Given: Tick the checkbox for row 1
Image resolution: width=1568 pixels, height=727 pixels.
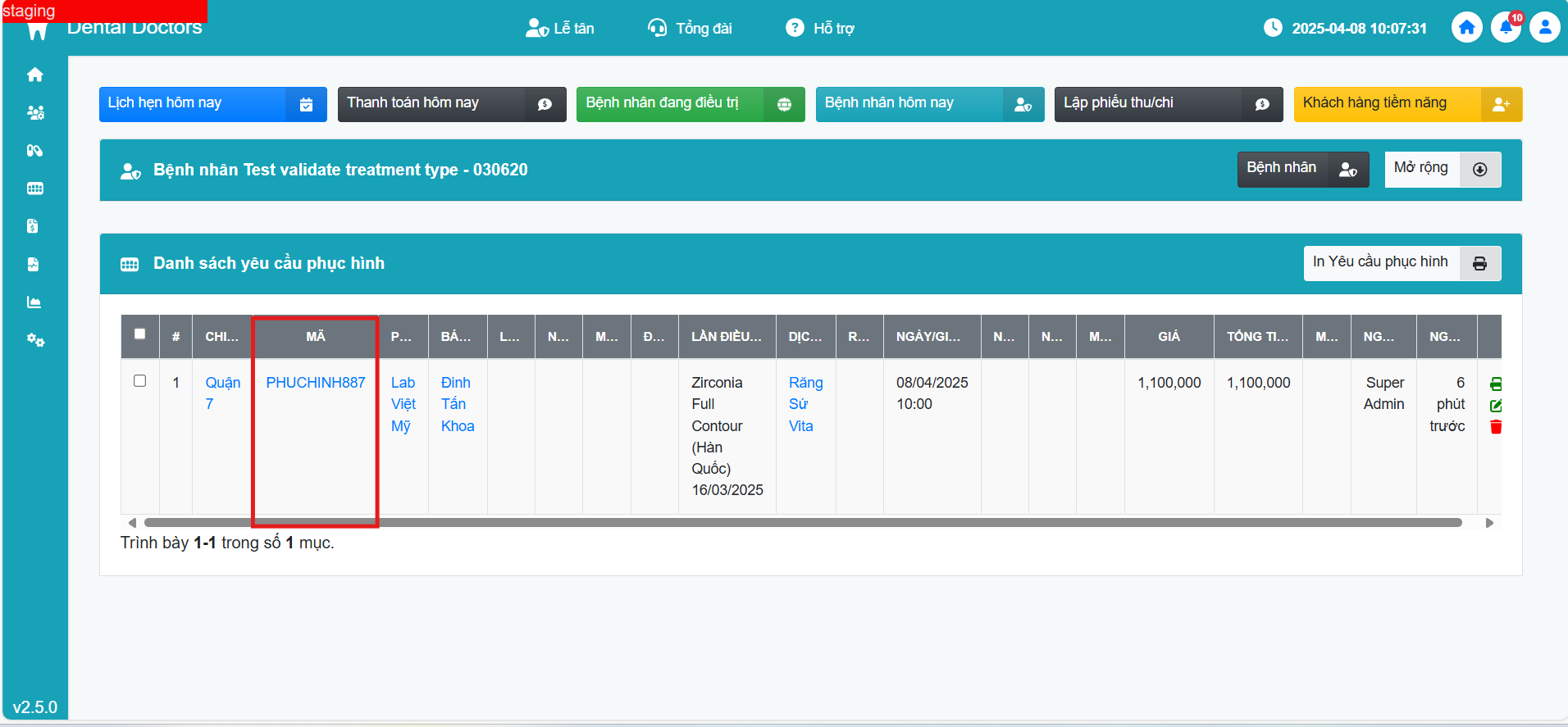Looking at the screenshot, I should tap(140, 381).
